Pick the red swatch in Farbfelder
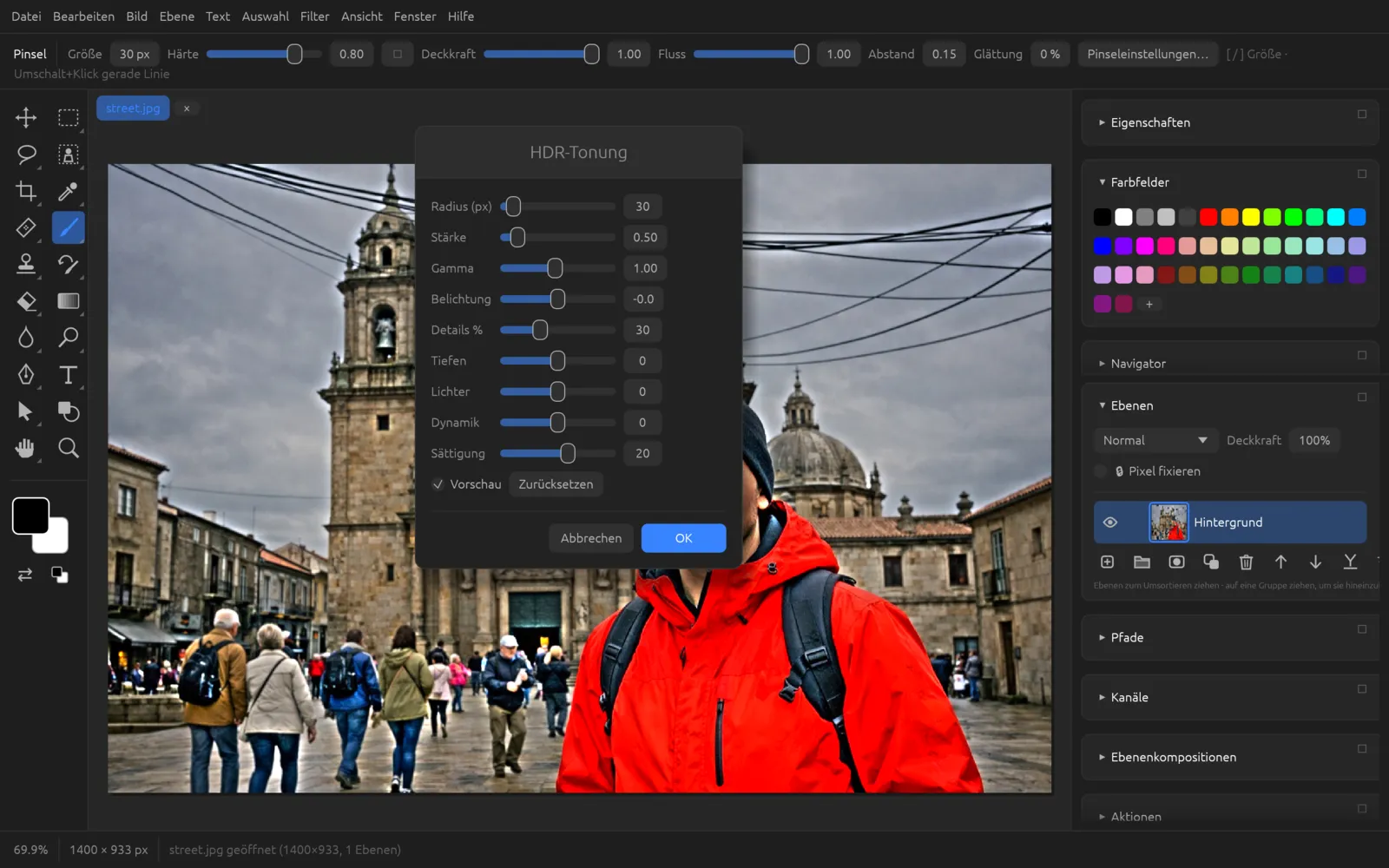The width and height of the screenshot is (1389, 868). (1208, 217)
